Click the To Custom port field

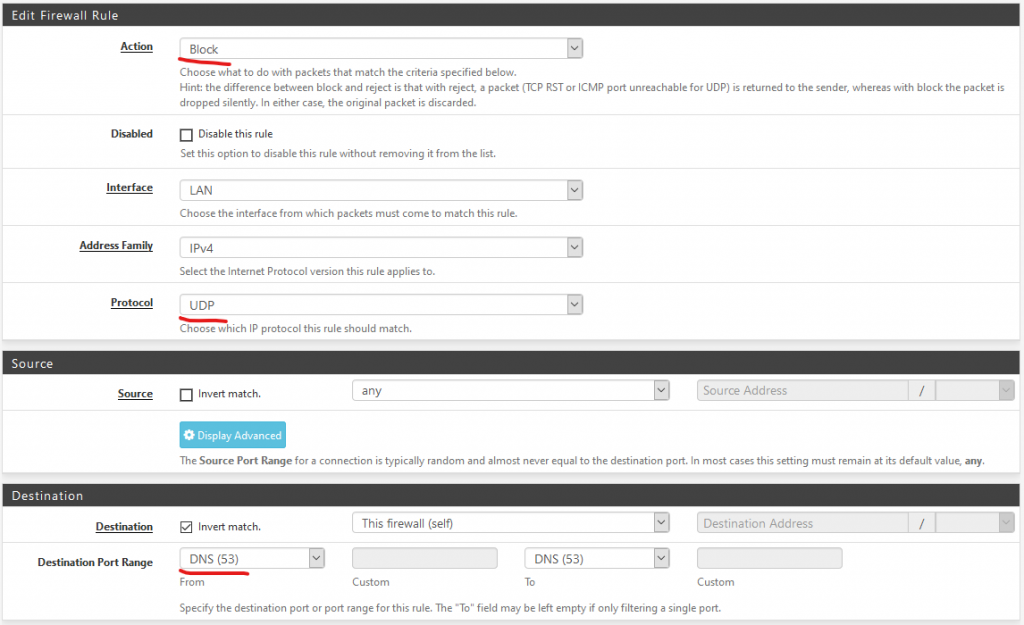pyautogui.click(x=769, y=558)
